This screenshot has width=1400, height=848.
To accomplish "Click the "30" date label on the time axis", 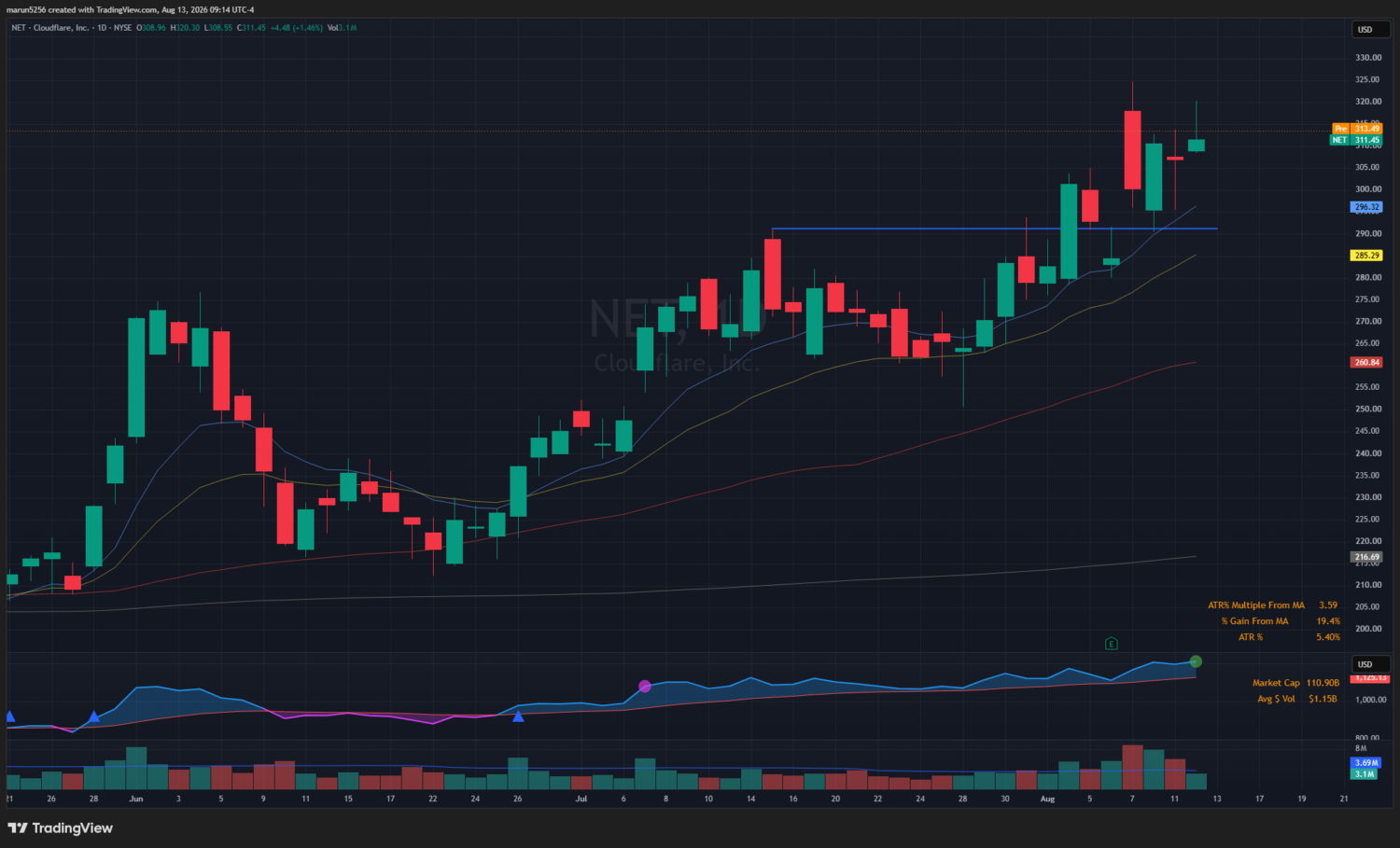I will 1005,799.
